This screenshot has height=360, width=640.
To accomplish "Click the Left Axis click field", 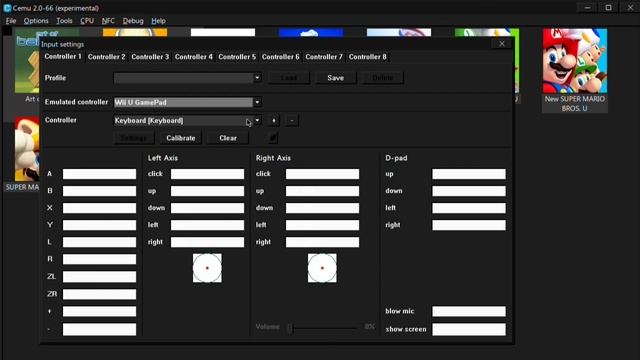I will [207, 174].
